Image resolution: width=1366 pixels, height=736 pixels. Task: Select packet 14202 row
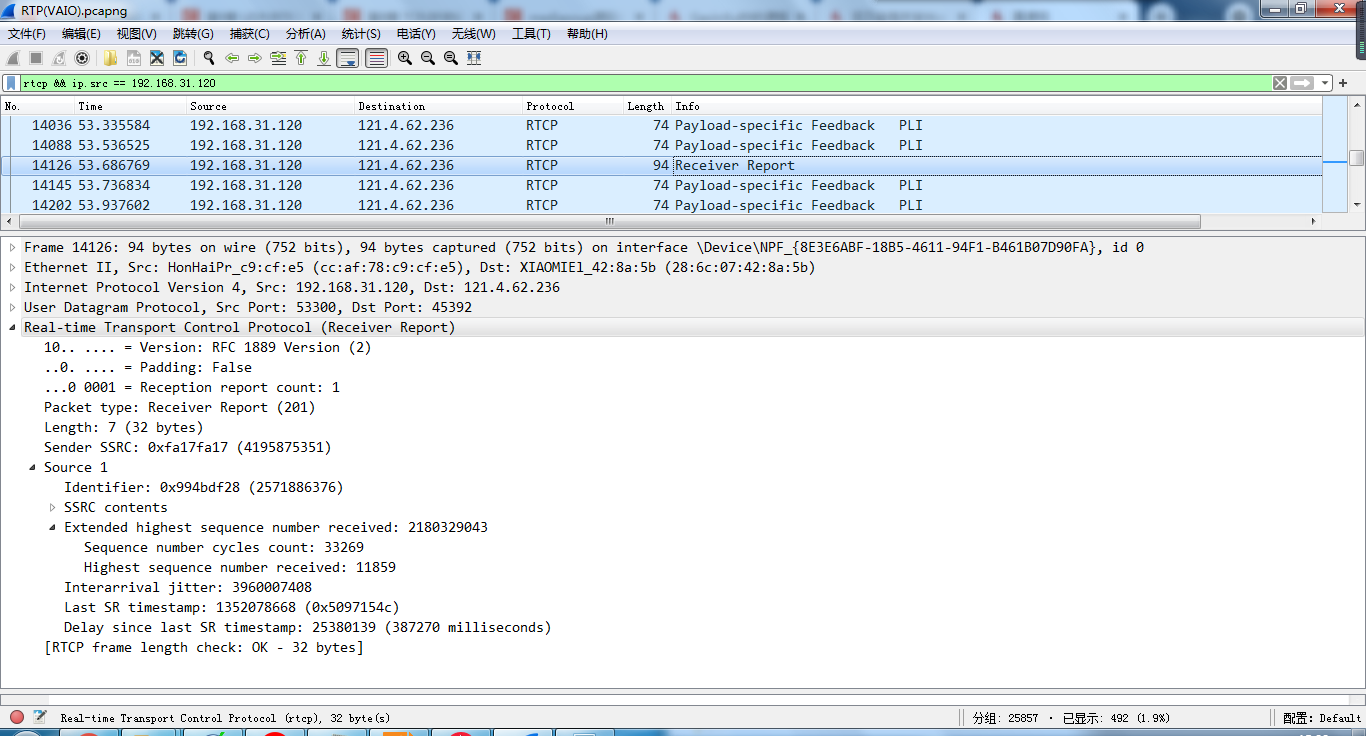point(661,205)
